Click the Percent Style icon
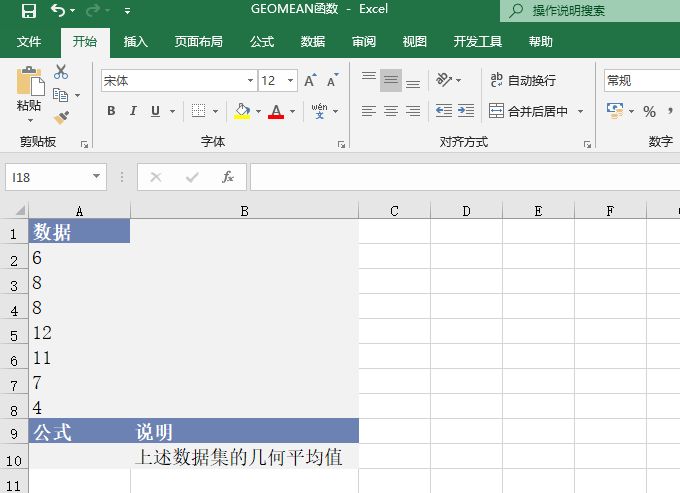The image size is (680, 493). 649,111
